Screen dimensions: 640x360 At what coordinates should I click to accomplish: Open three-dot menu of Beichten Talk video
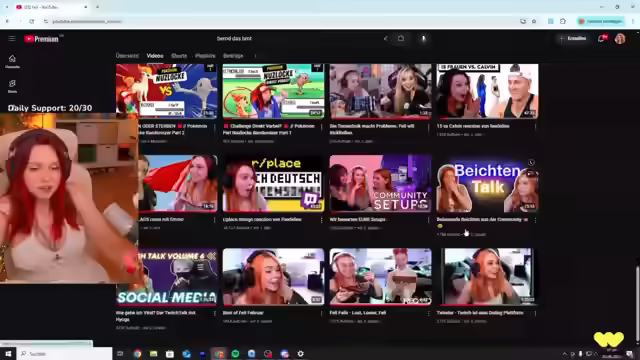tap(536, 220)
